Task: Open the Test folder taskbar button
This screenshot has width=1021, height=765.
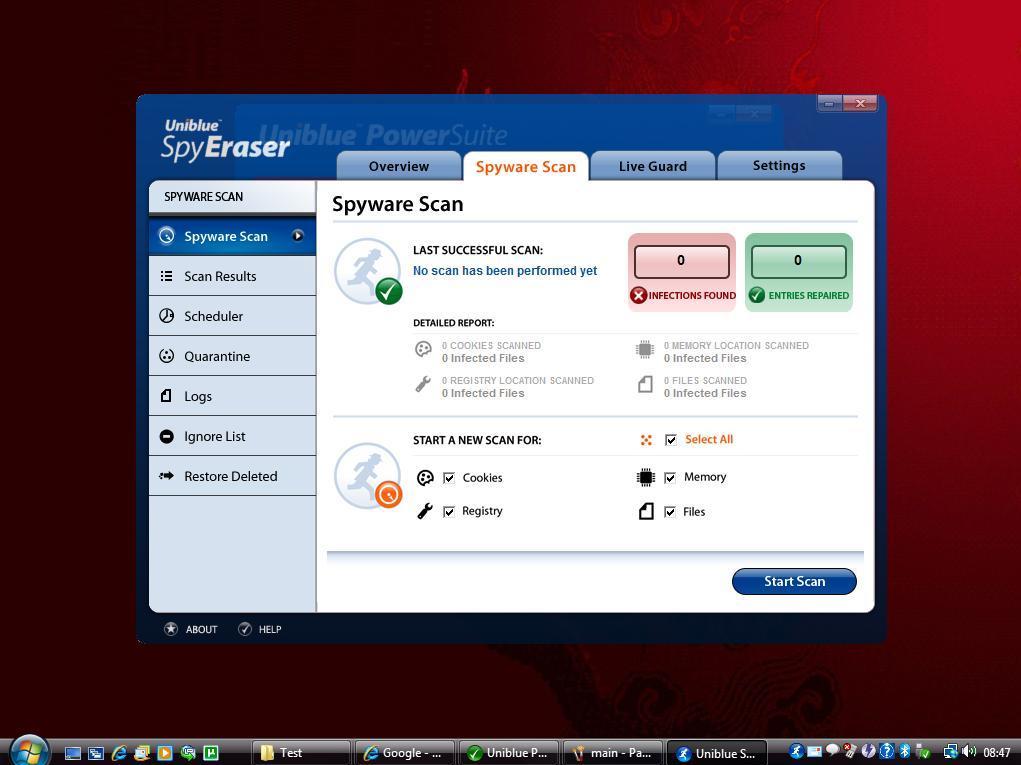Action: [301, 753]
